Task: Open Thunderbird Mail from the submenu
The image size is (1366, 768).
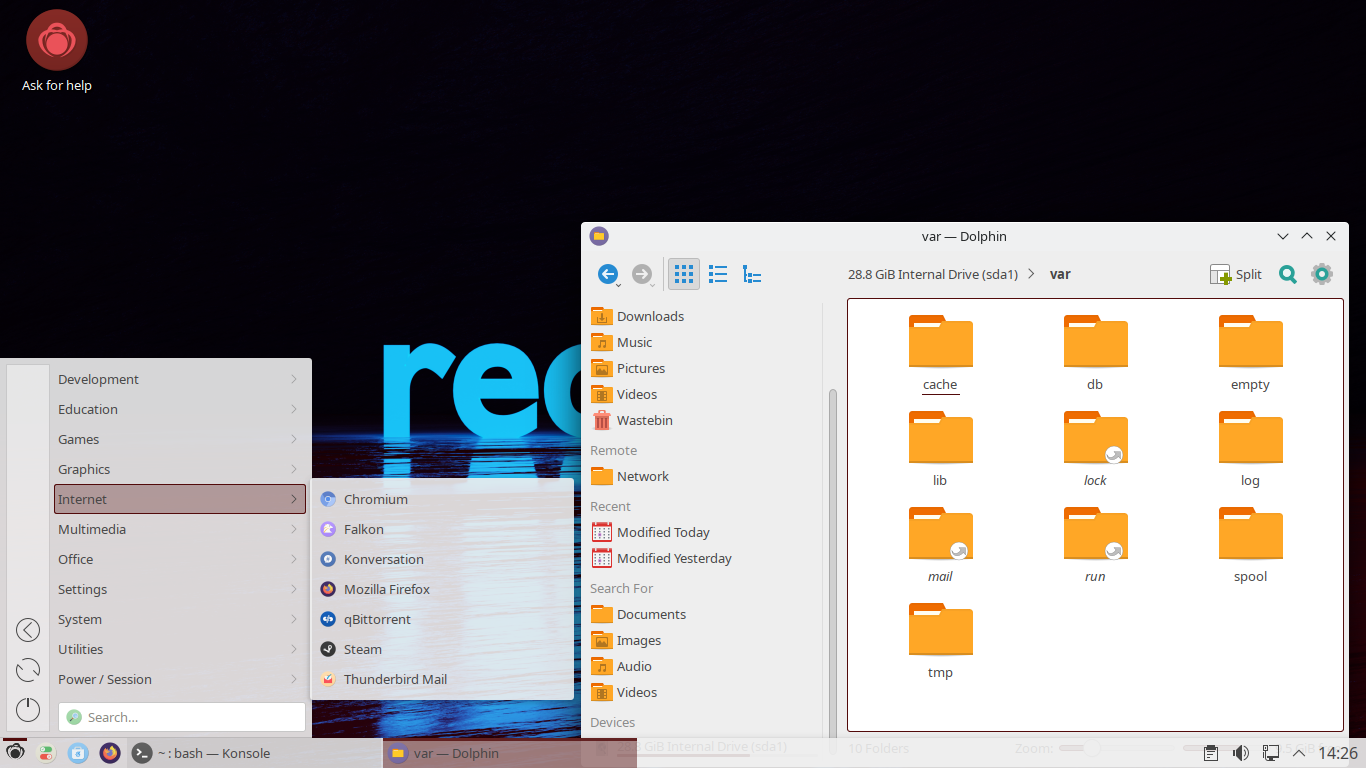Action: tap(443, 679)
